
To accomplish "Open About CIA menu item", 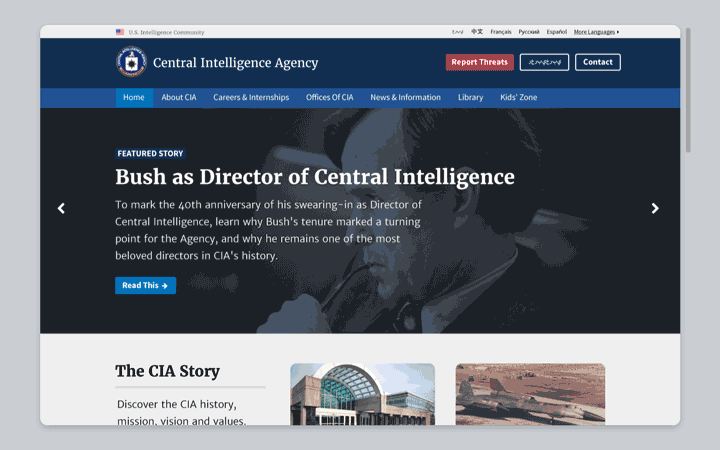I will [179, 97].
